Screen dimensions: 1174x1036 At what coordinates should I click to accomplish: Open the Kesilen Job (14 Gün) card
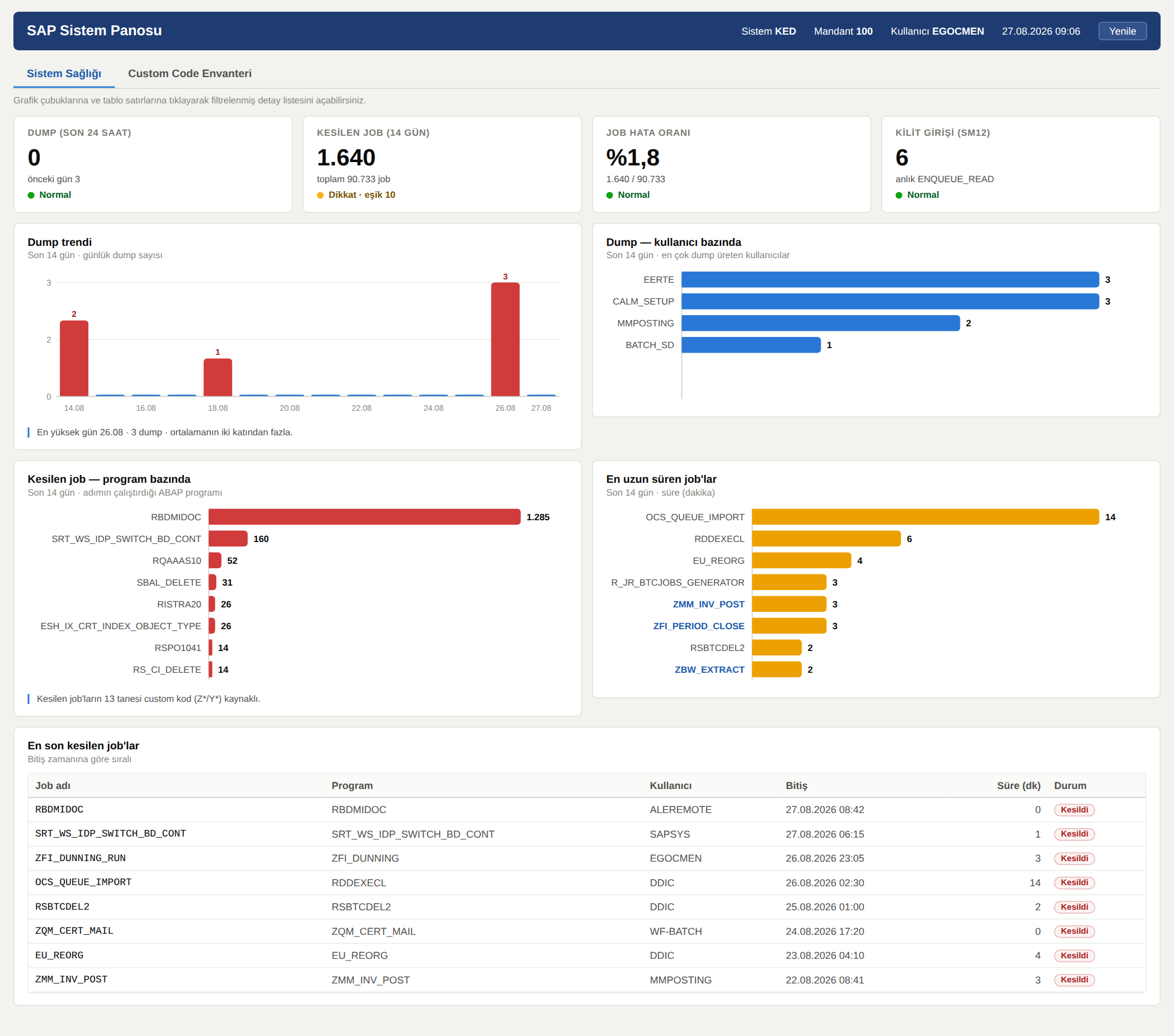pyautogui.click(x=442, y=164)
